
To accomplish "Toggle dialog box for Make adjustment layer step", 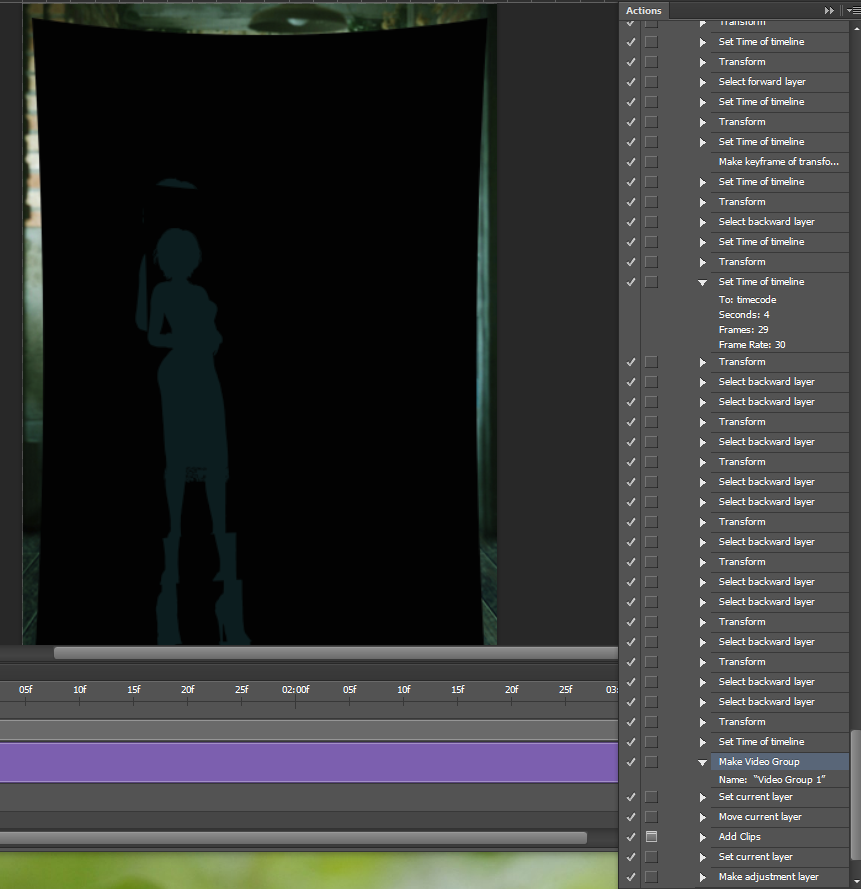I will [651, 877].
